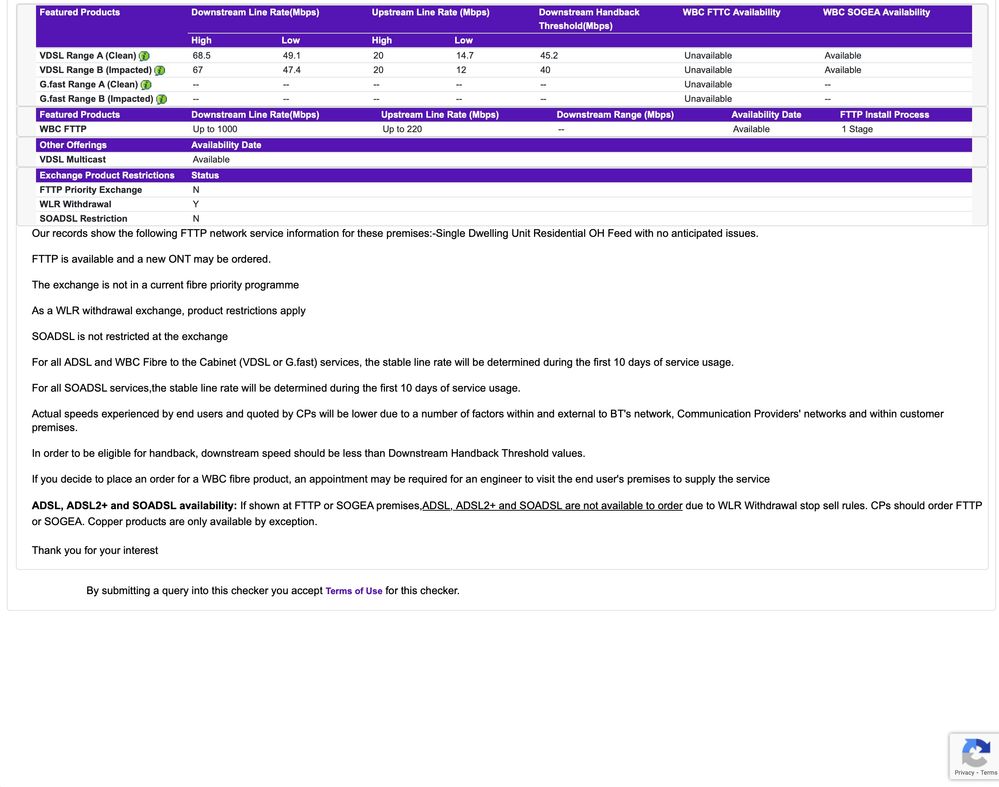Click 'Available' SOGEA cell for VDSL Range A
999x787 pixels.
[x=842, y=55]
